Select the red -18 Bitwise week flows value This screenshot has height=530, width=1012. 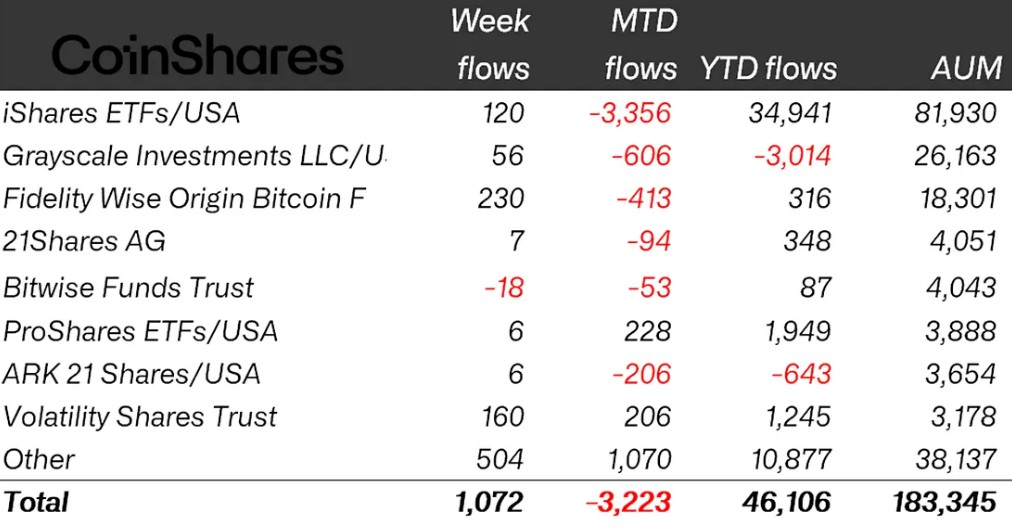coord(504,287)
